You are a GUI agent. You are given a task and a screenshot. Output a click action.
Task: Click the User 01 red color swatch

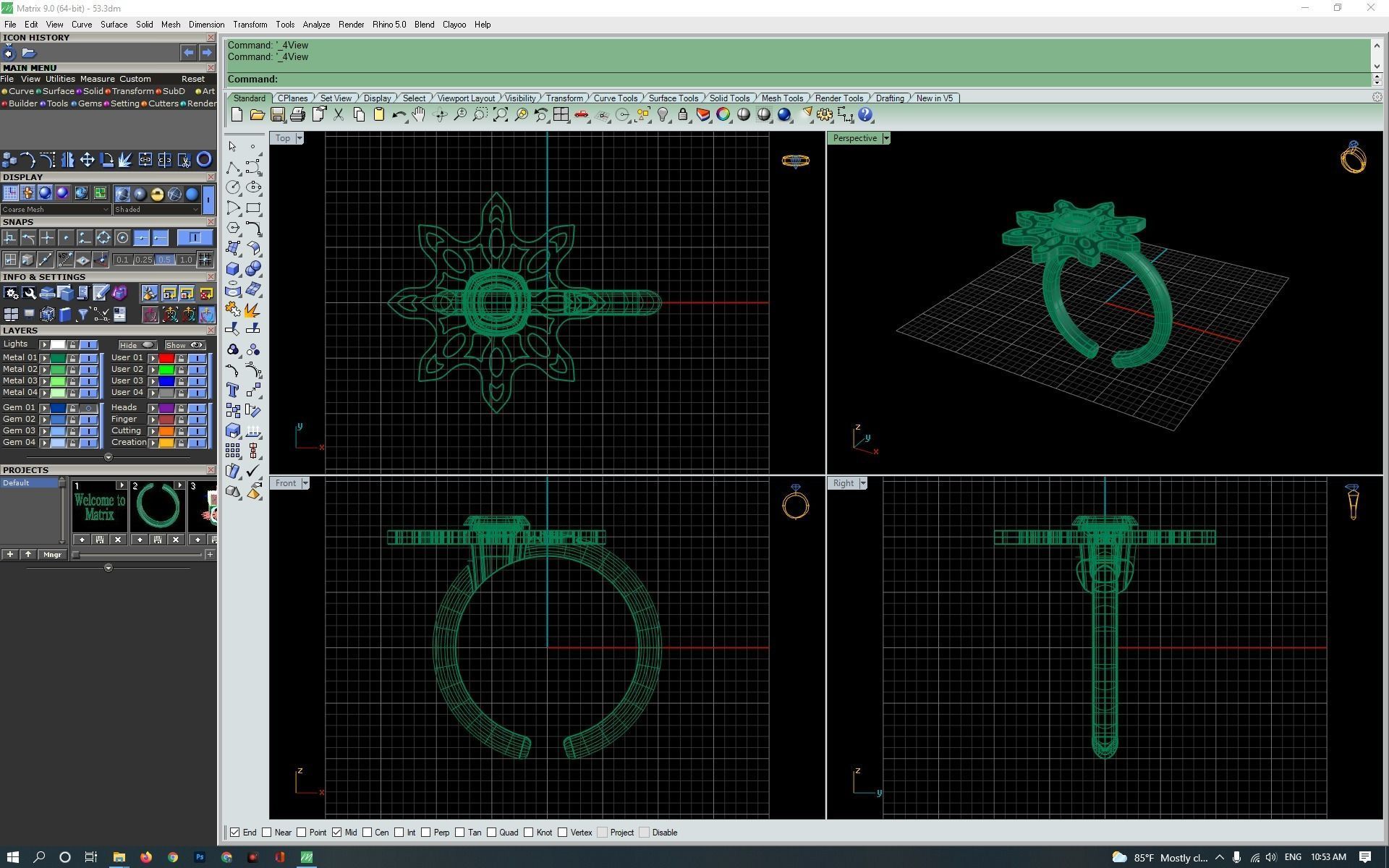[166, 358]
